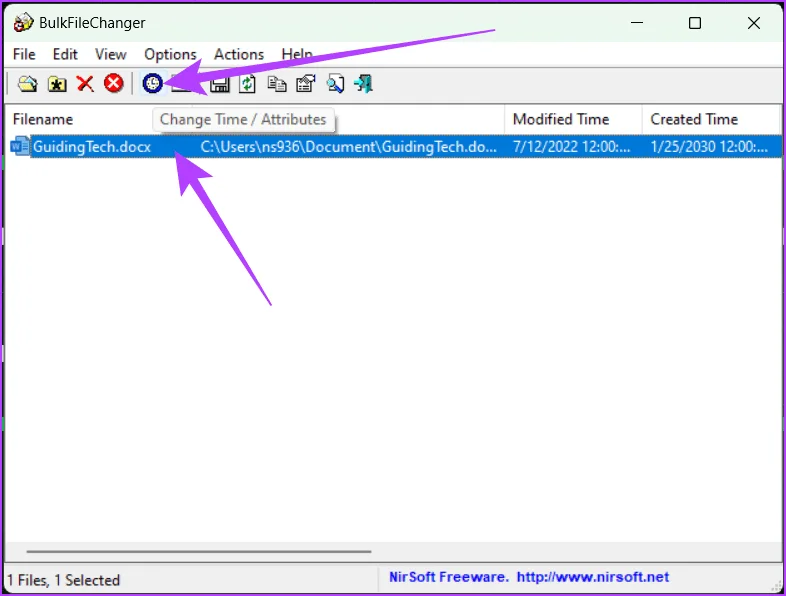
Task: Click the Word document icon beside GuidingTech.docx
Action: tap(20, 146)
